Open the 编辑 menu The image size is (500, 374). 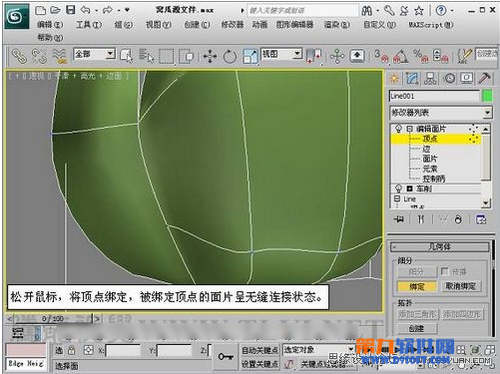pyautogui.click(x=50, y=25)
